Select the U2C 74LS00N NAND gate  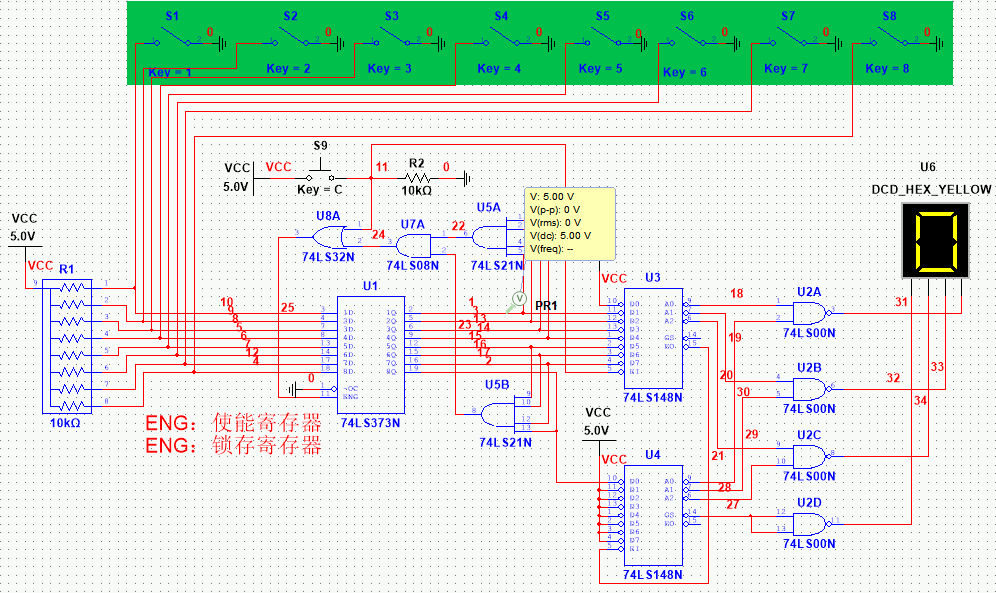click(811, 456)
